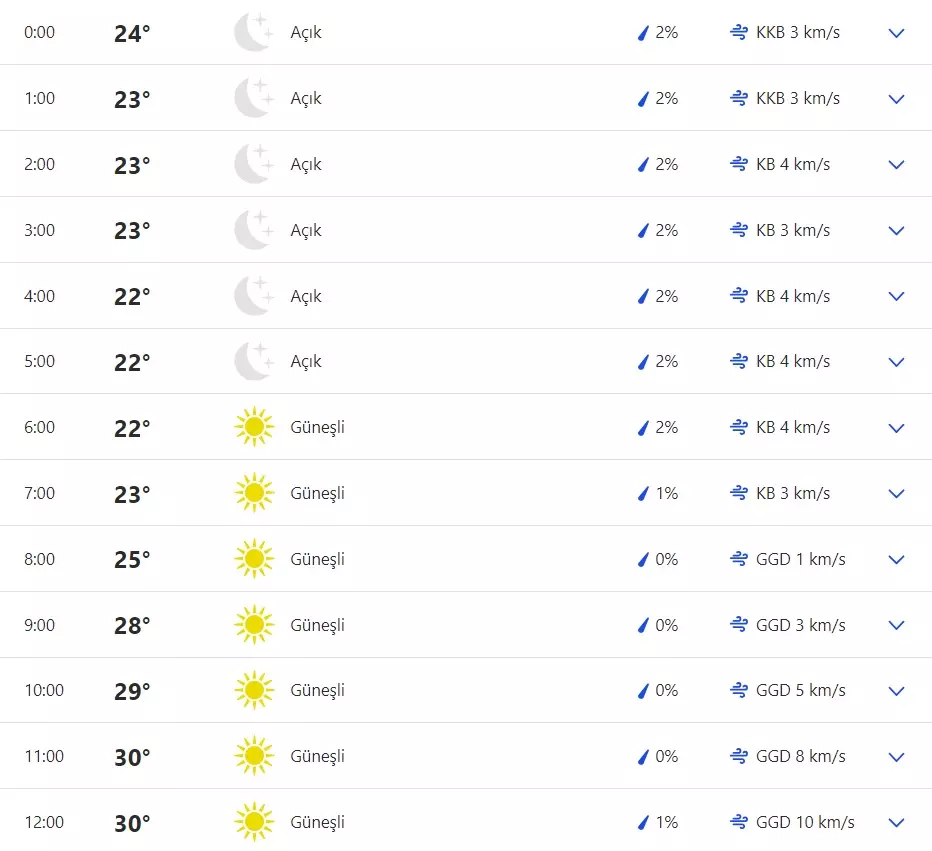Click the "KB 4 km/s" wind text at 2:00
The height and width of the screenshot is (851, 932).
pos(793,164)
